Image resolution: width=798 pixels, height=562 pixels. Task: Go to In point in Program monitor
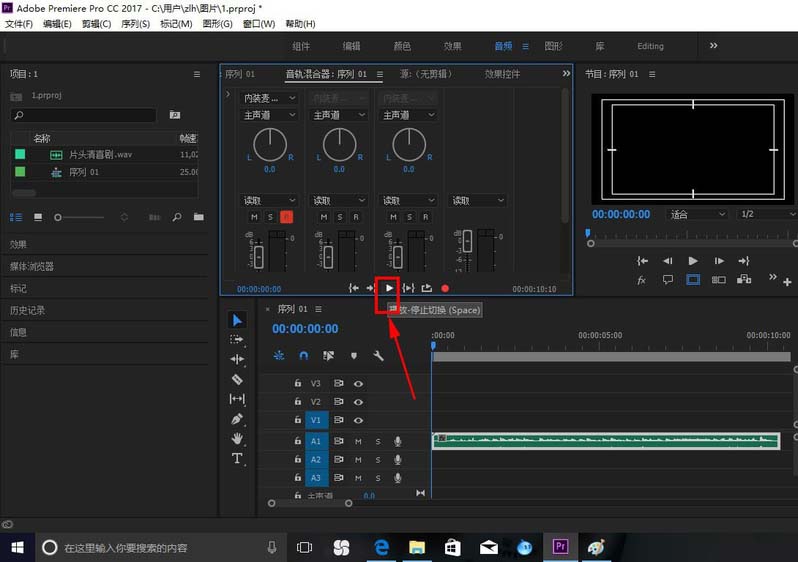(x=642, y=261)
